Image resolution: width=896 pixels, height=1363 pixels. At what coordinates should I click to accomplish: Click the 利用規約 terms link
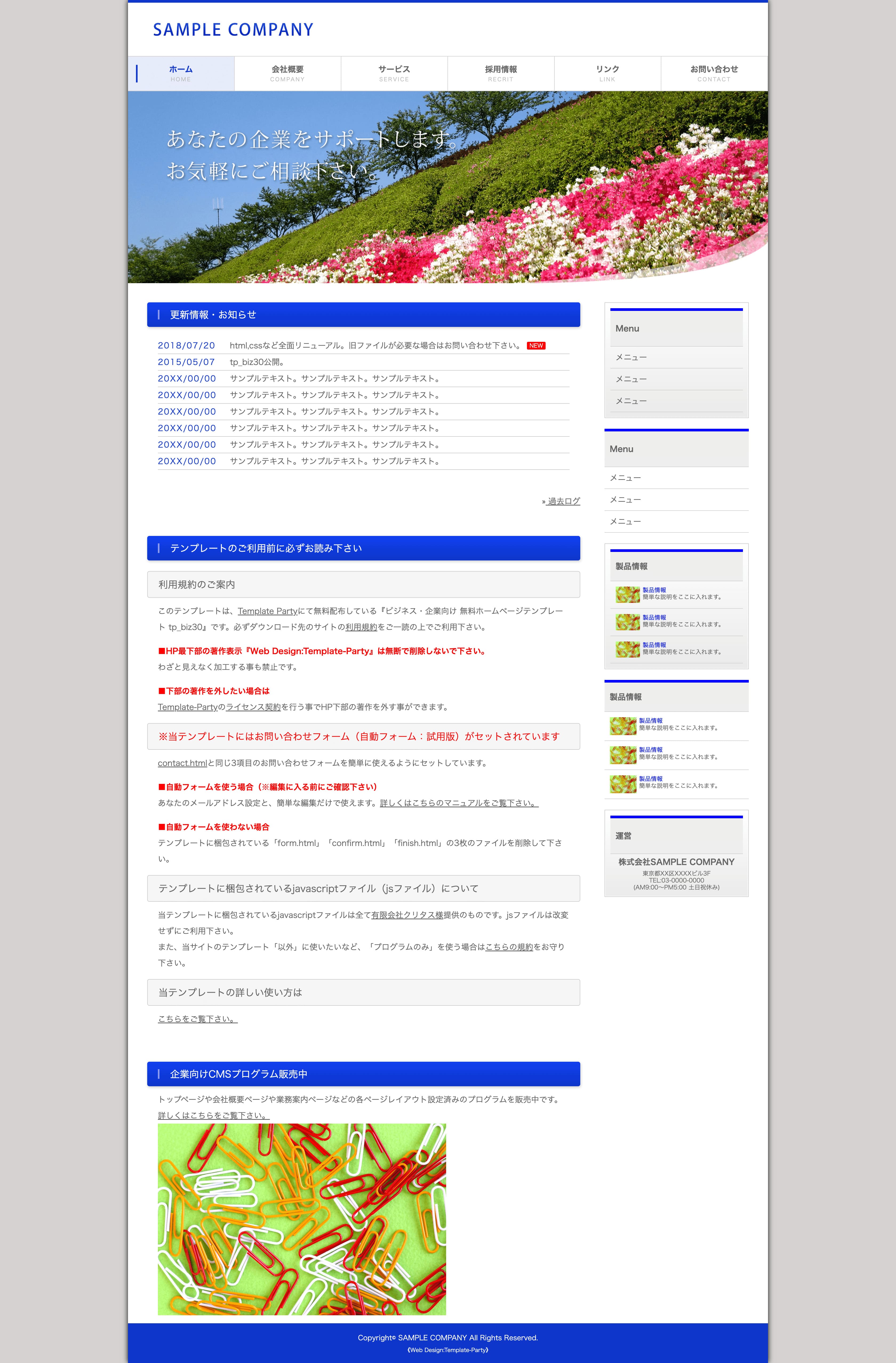coord(360,627)
